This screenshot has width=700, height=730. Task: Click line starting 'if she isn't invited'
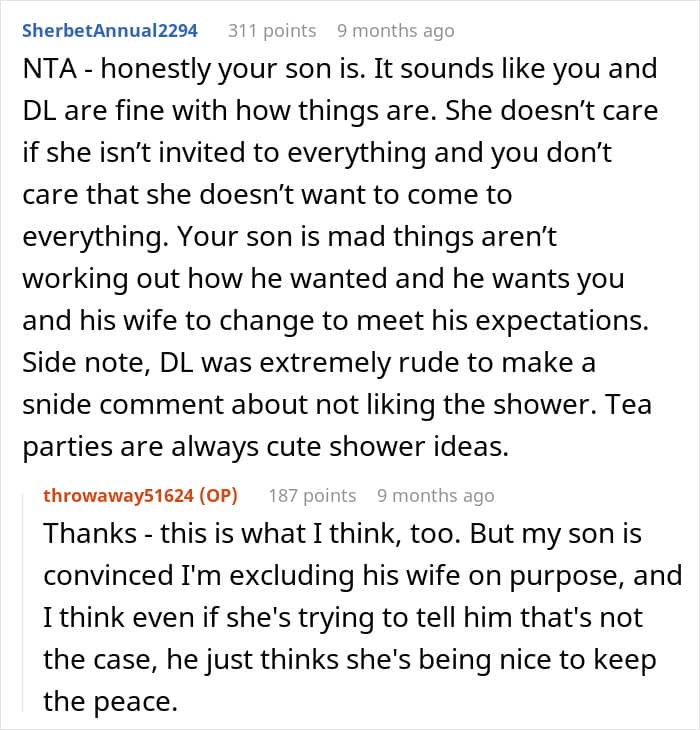tap(317, 153)
